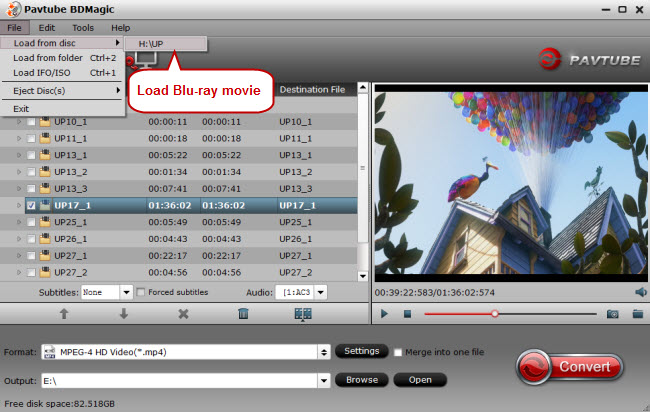Choose Exit from File menu

pyautogui.click(x=62, y=109)
